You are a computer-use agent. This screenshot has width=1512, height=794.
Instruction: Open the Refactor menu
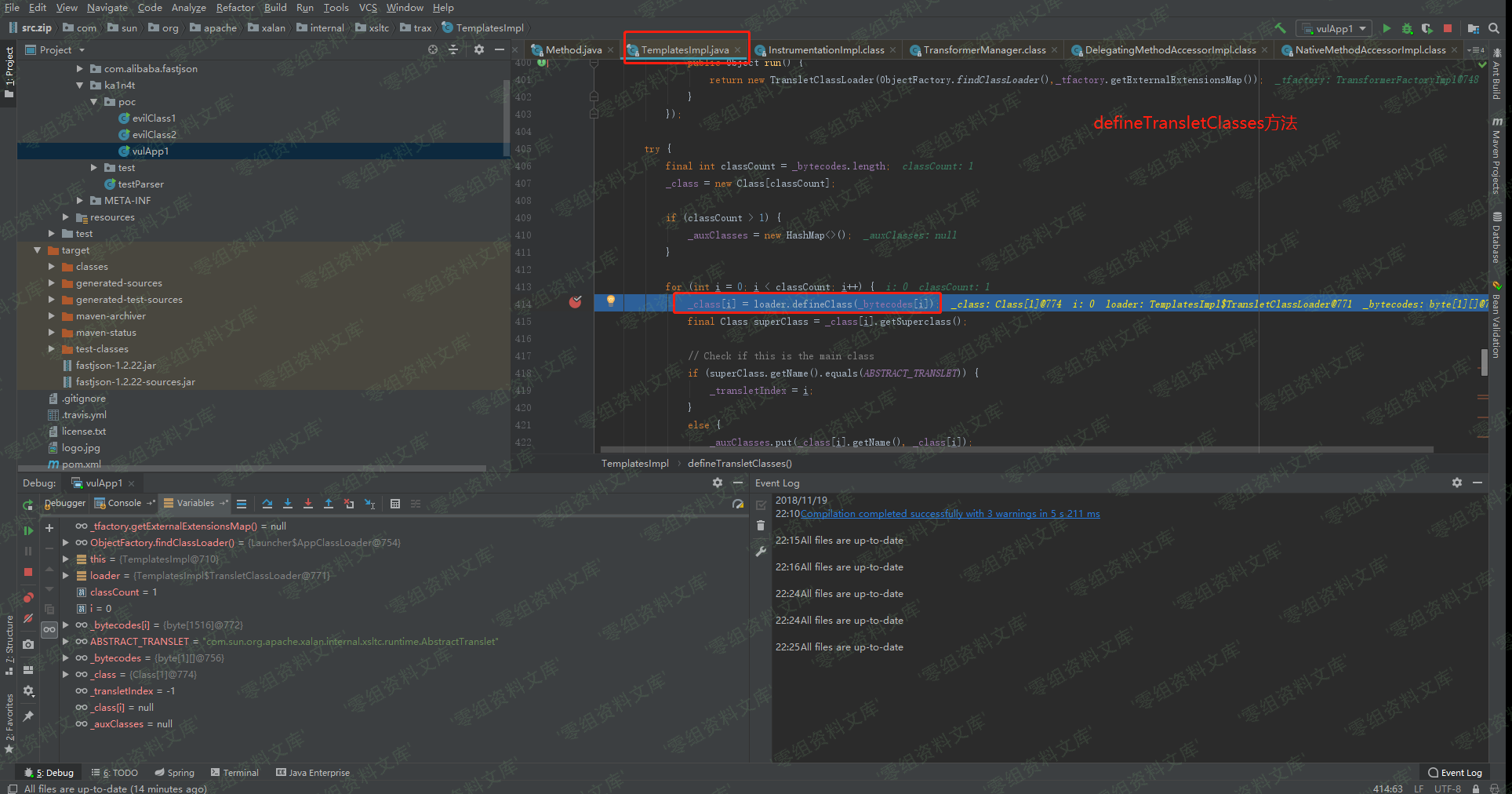pos(235,8)
